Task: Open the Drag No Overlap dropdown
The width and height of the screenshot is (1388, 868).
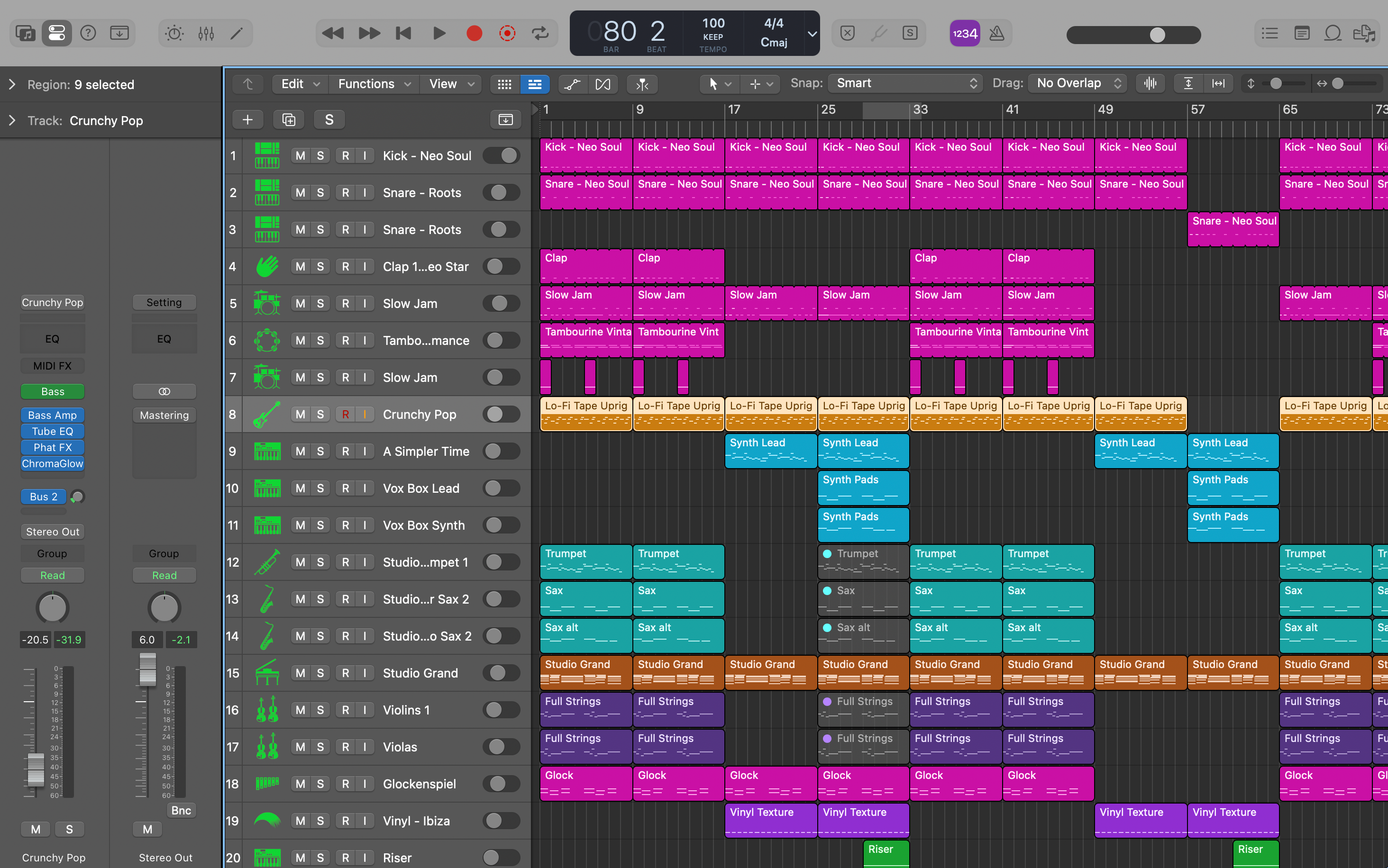Action: point(1078,83)
